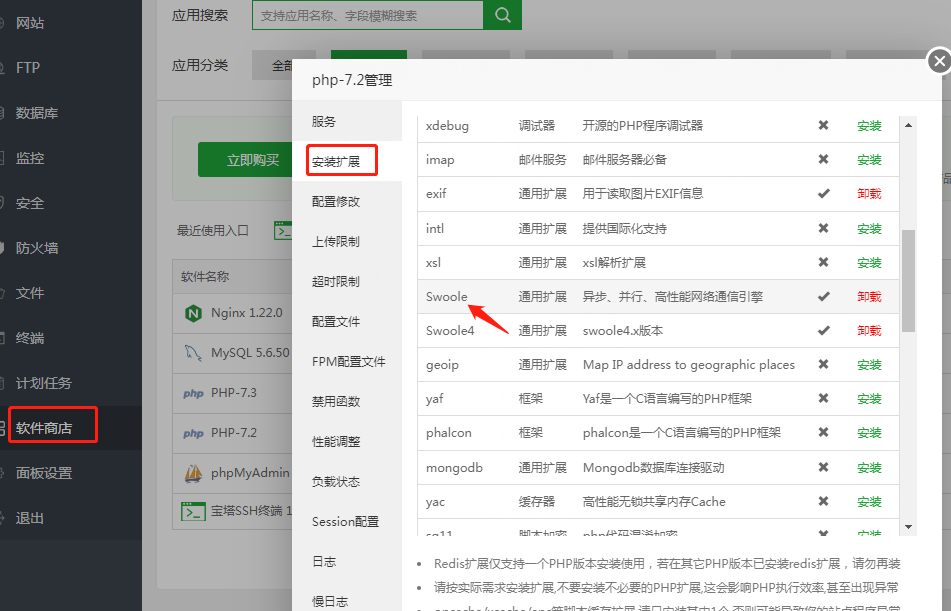This screenshot has width=951, height=611.
Task: Focus the 应用搜索 search input field
Action: point(368,15)
